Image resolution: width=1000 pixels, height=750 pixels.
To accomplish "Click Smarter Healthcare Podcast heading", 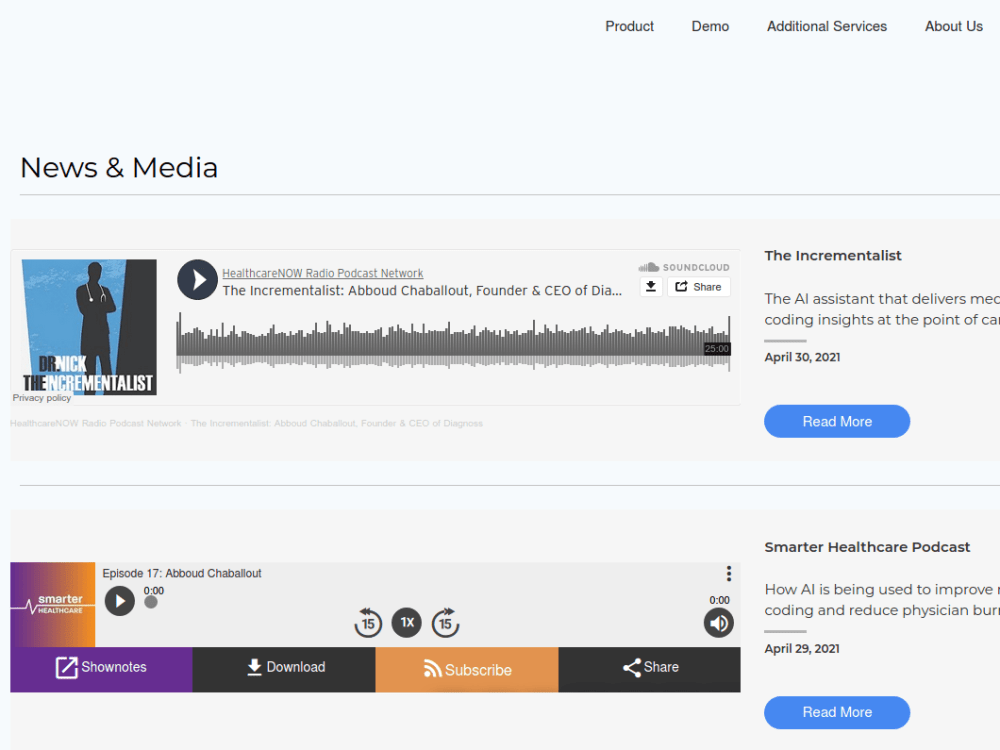I will tap(867, 547).
